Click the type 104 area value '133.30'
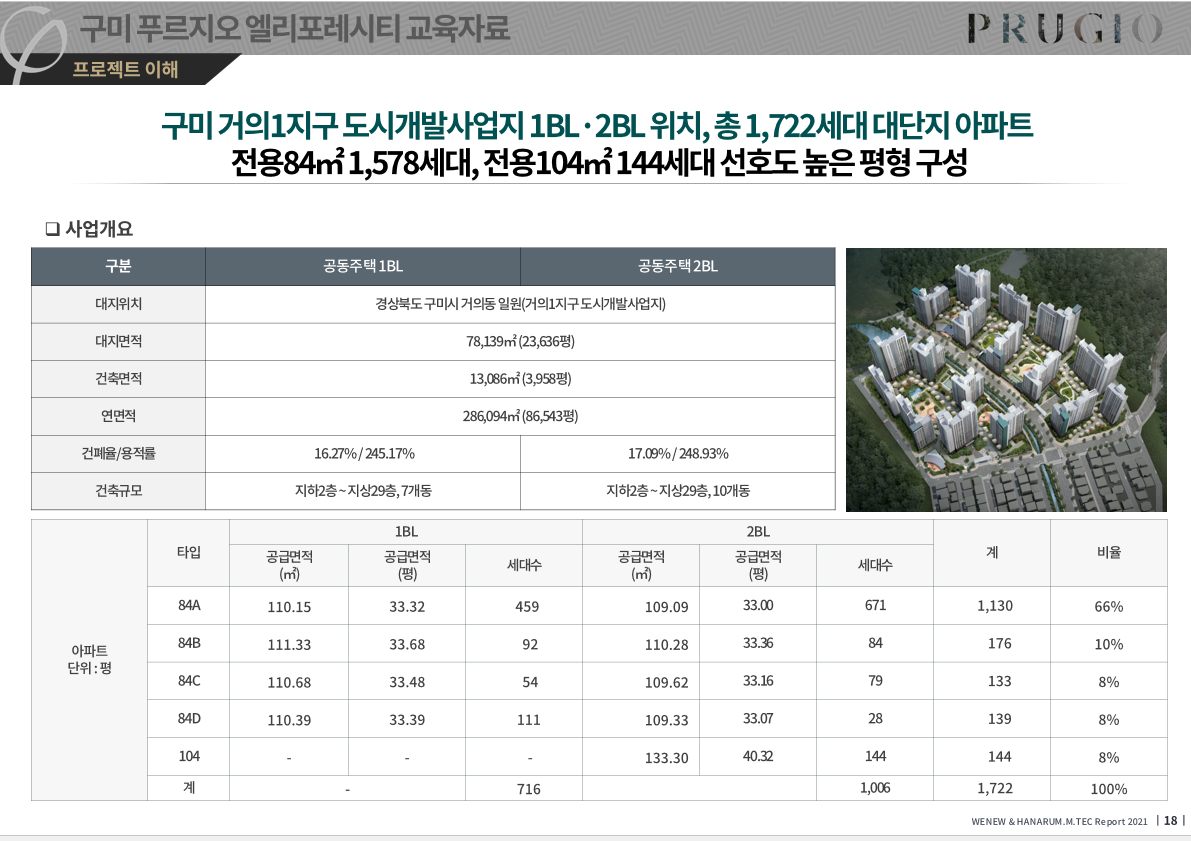This screenshot has width=1191, height=841. pyautogui.click(x=666, y=758)
